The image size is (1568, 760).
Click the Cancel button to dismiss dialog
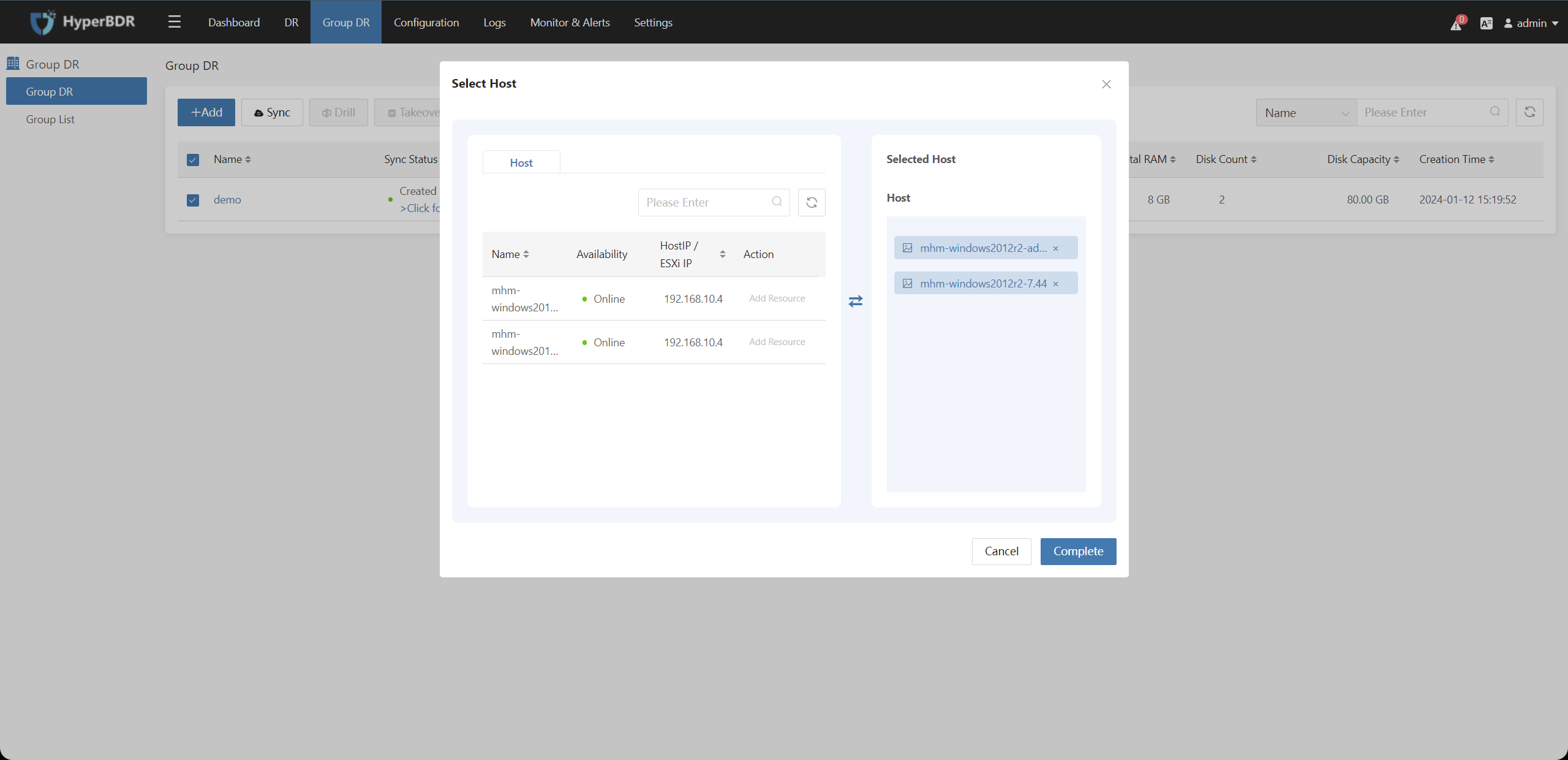[x=1001, y=551]
